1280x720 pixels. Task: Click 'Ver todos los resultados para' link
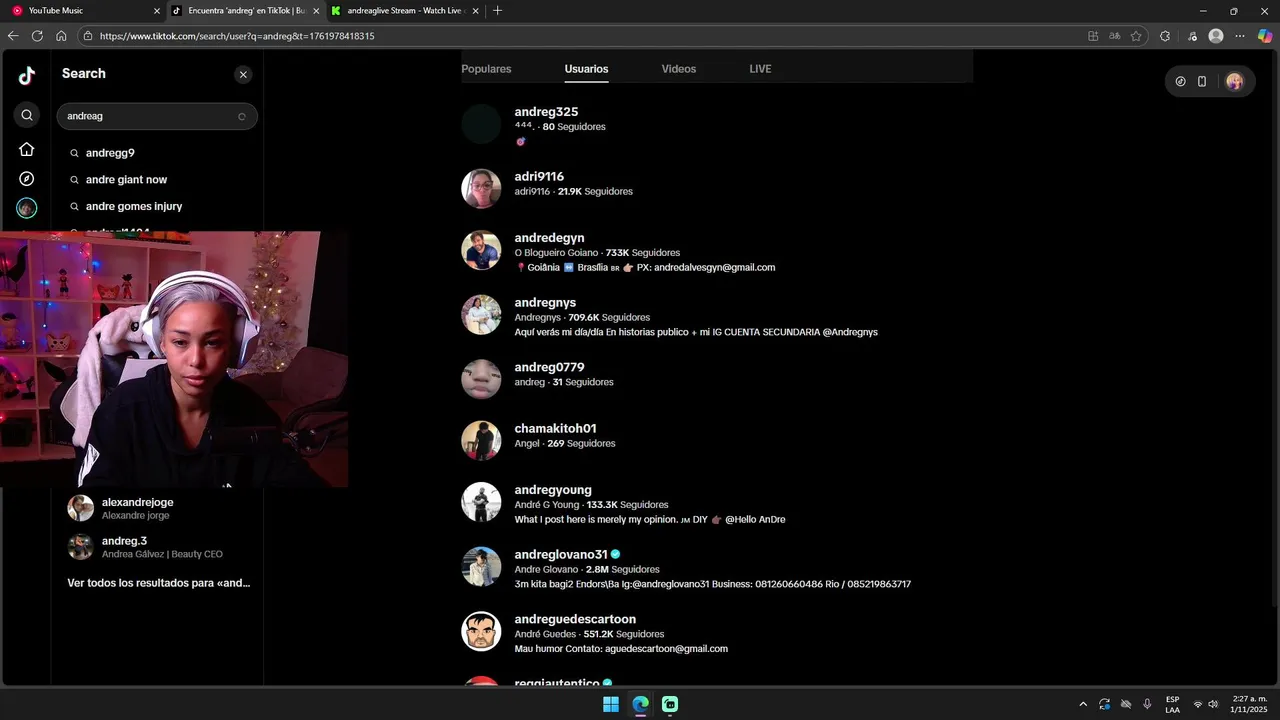[x=159, y=583]
